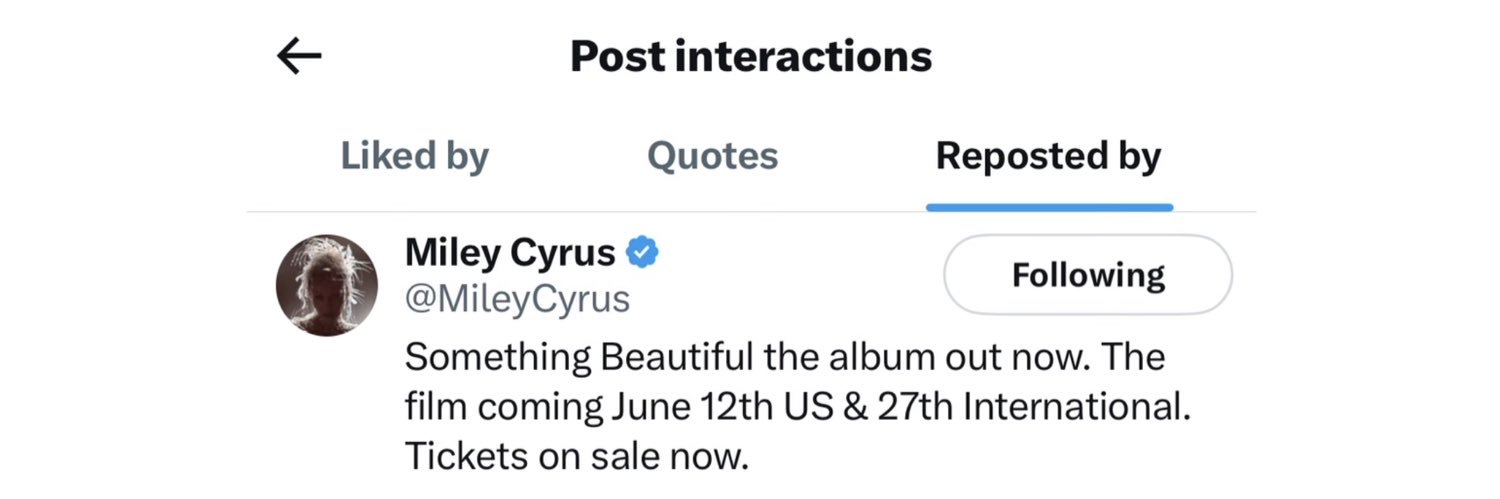Click the blue underline beneath Reposted by
1500x499 pixels.
pos(1049,207)
